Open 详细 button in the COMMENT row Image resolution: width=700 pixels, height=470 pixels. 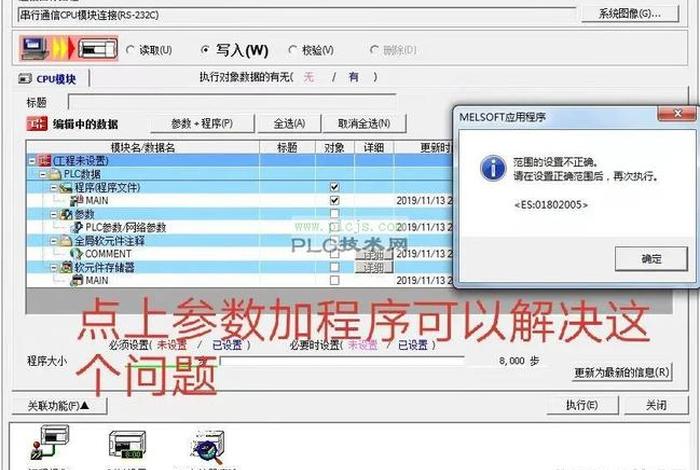[374, 254]
